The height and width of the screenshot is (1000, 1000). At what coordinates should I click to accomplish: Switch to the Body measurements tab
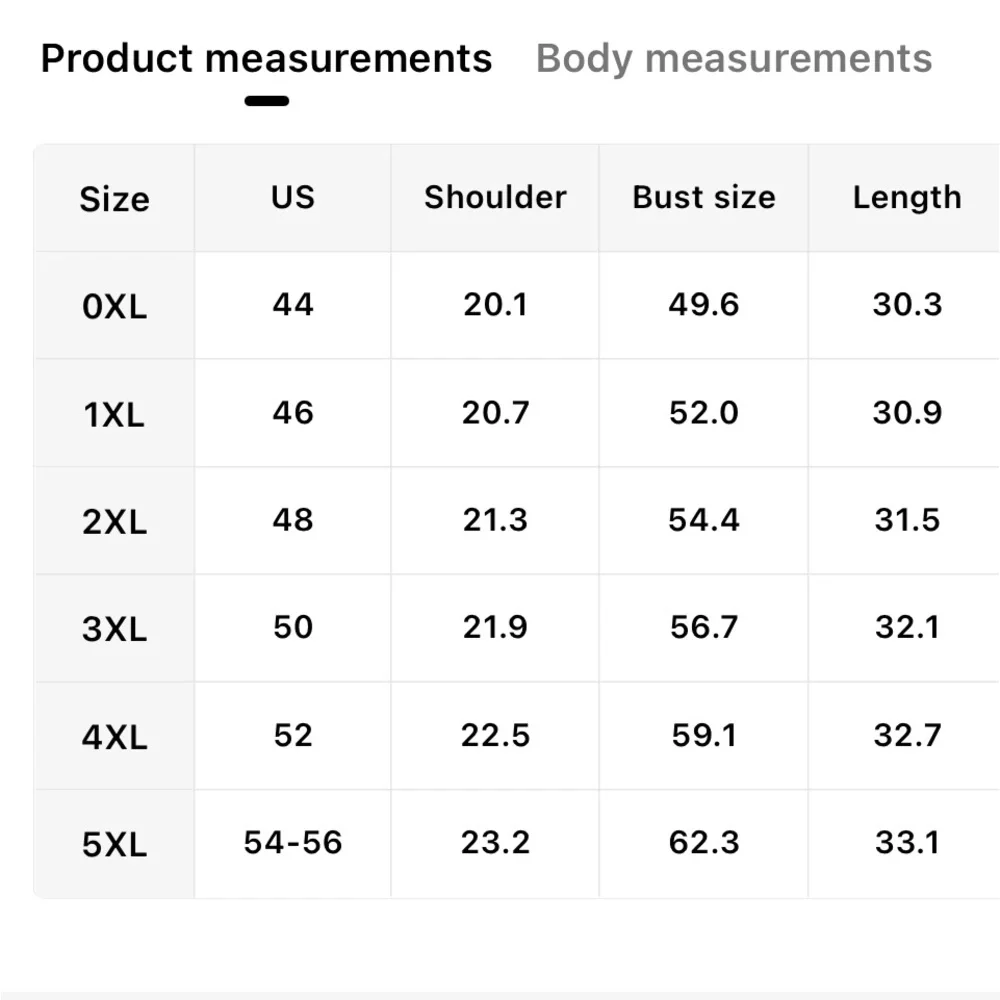[x=734, y=59]
